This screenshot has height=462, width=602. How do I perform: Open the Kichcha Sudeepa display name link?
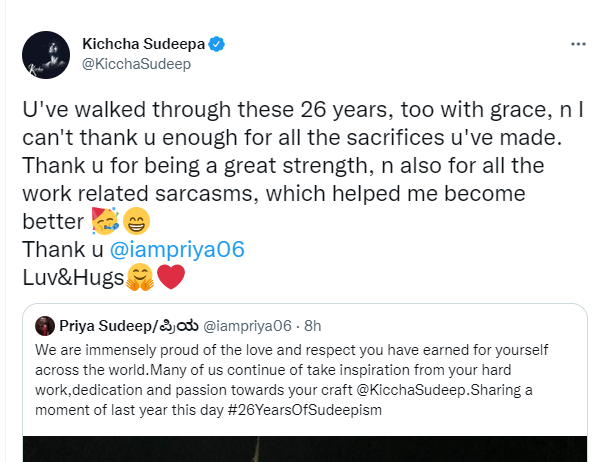coord(142,45)
